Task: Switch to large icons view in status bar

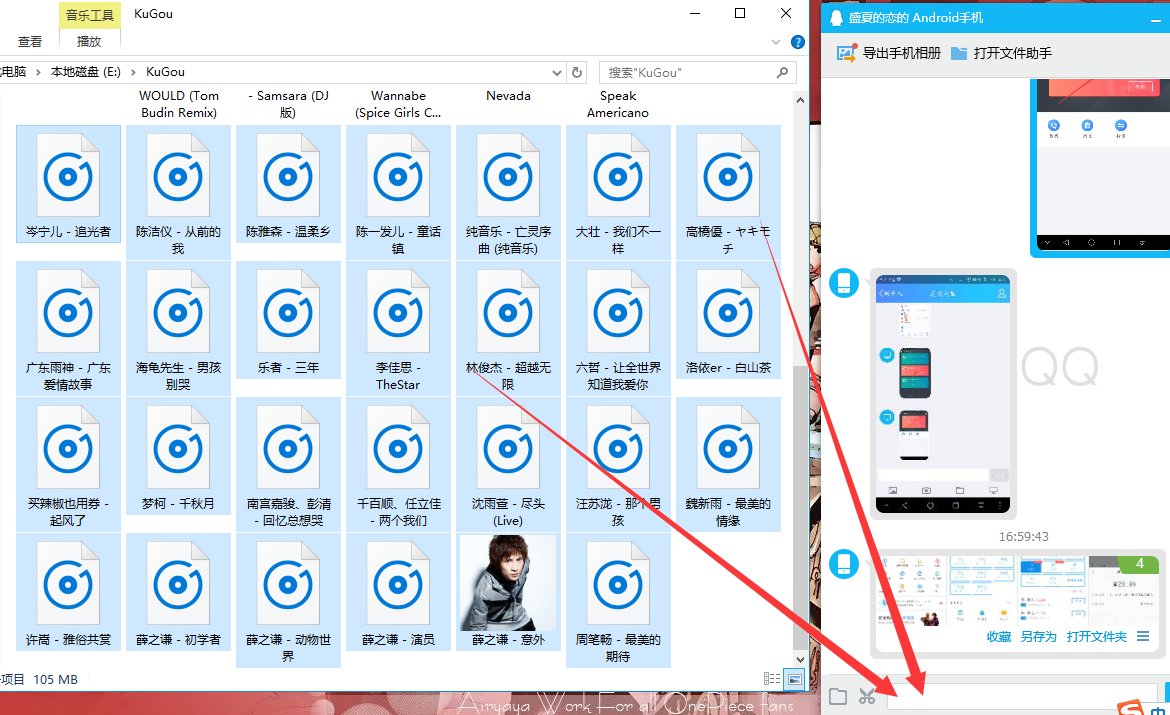Action: click(795, 678)
